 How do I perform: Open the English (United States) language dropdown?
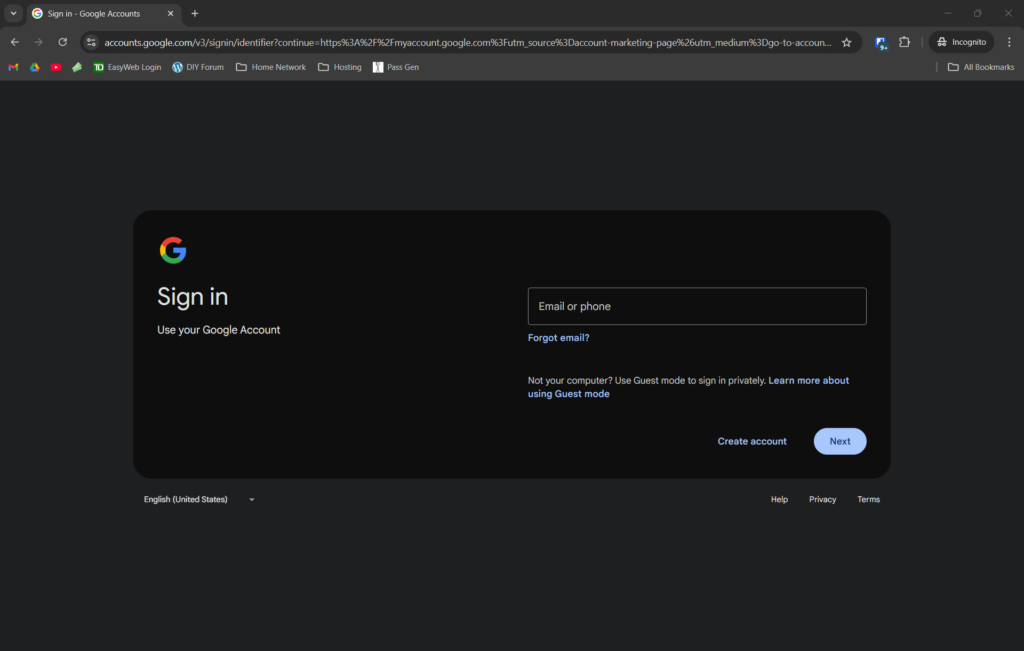coord(199,500)
